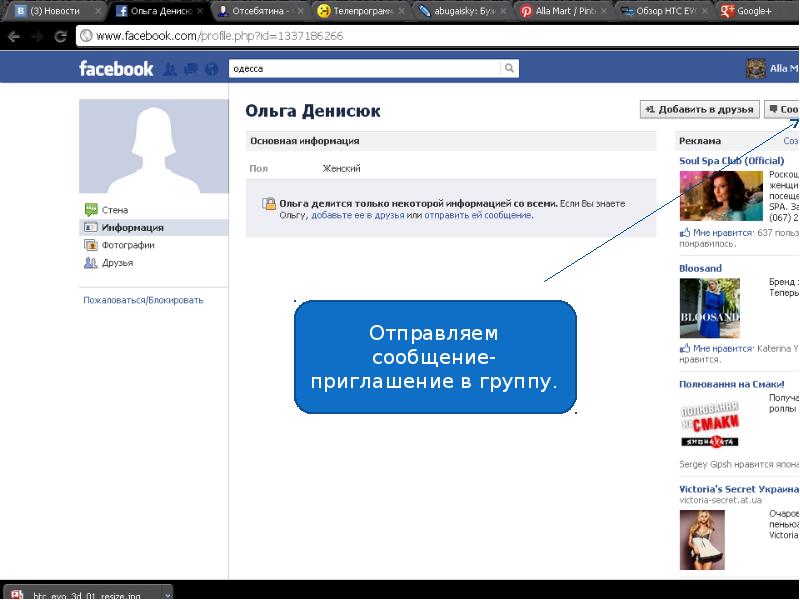Screen dimensions: 800x600
Task: Click the Сообщение button on profile
Action: point(783,110)
